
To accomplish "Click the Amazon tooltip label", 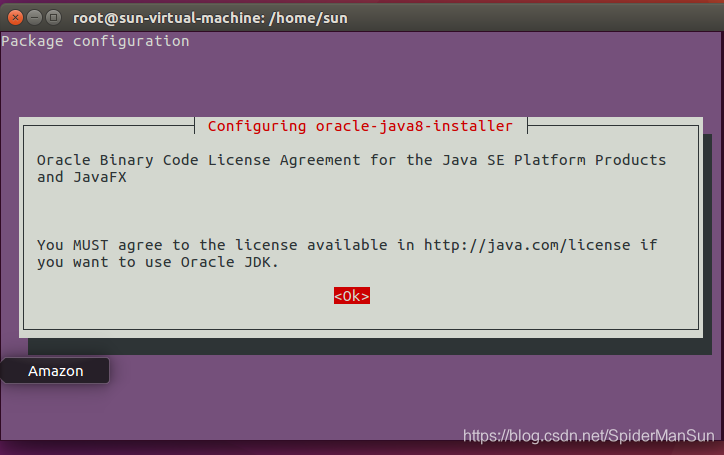I will (55, 371).
